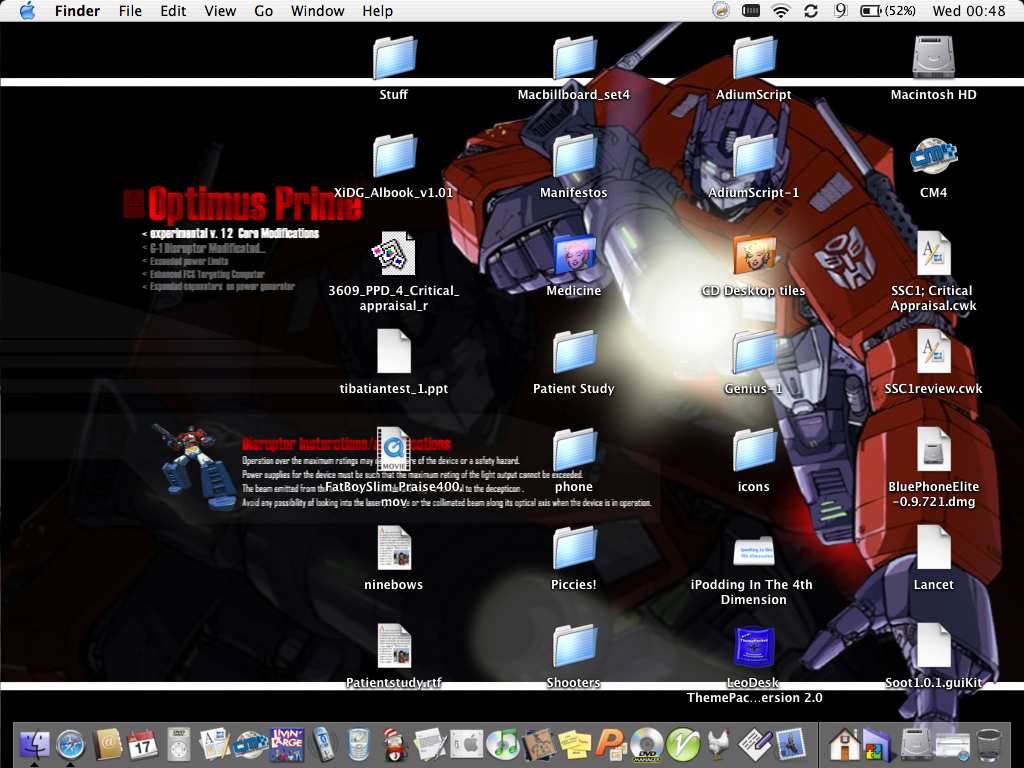Launch iTunes from the dock

[x=502, y=743]
